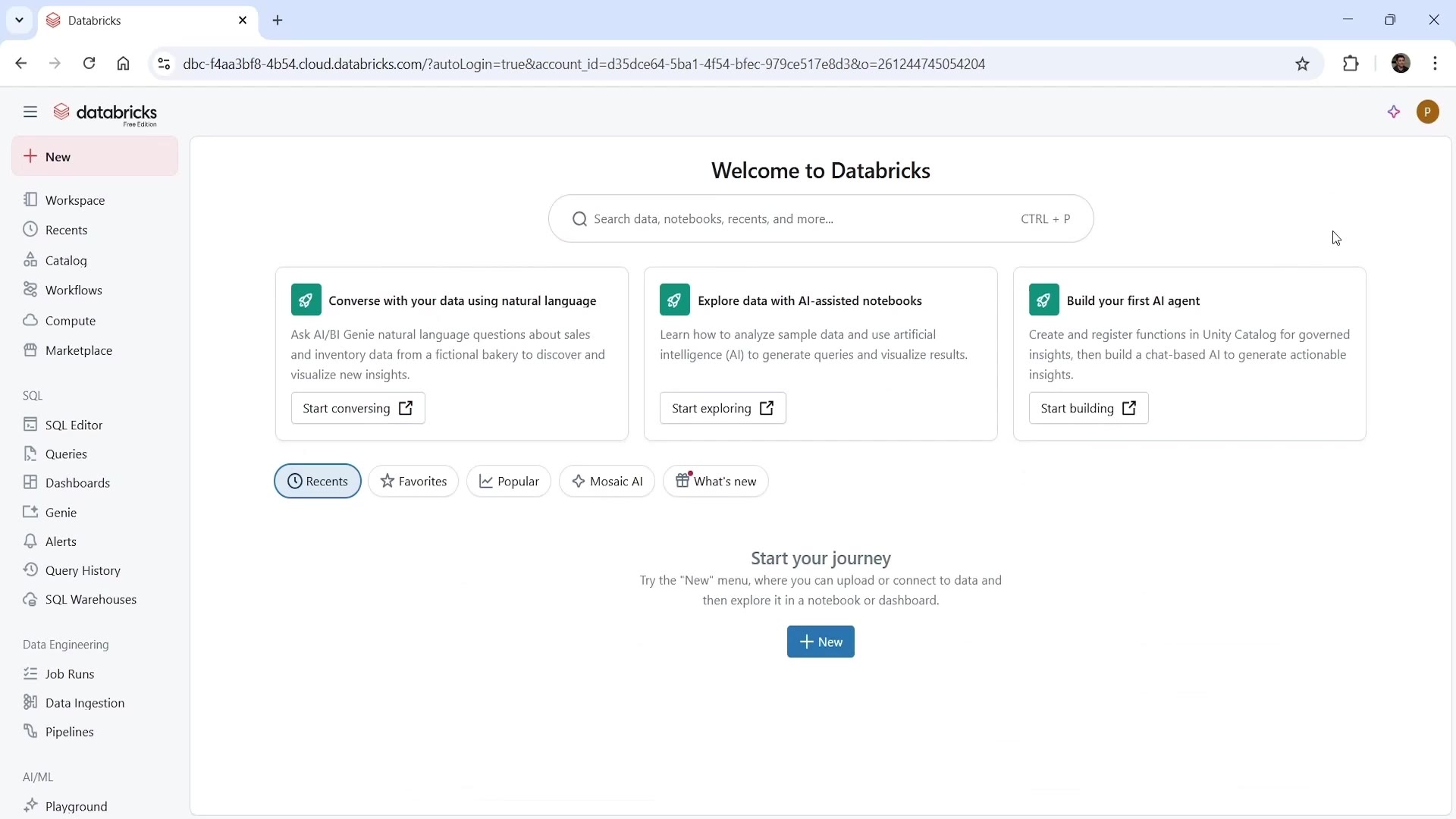Viewport: 1456px width, 819px height.
Task: Open the Databricks Assistant sparkle icon
Action: coord(1394,112)
